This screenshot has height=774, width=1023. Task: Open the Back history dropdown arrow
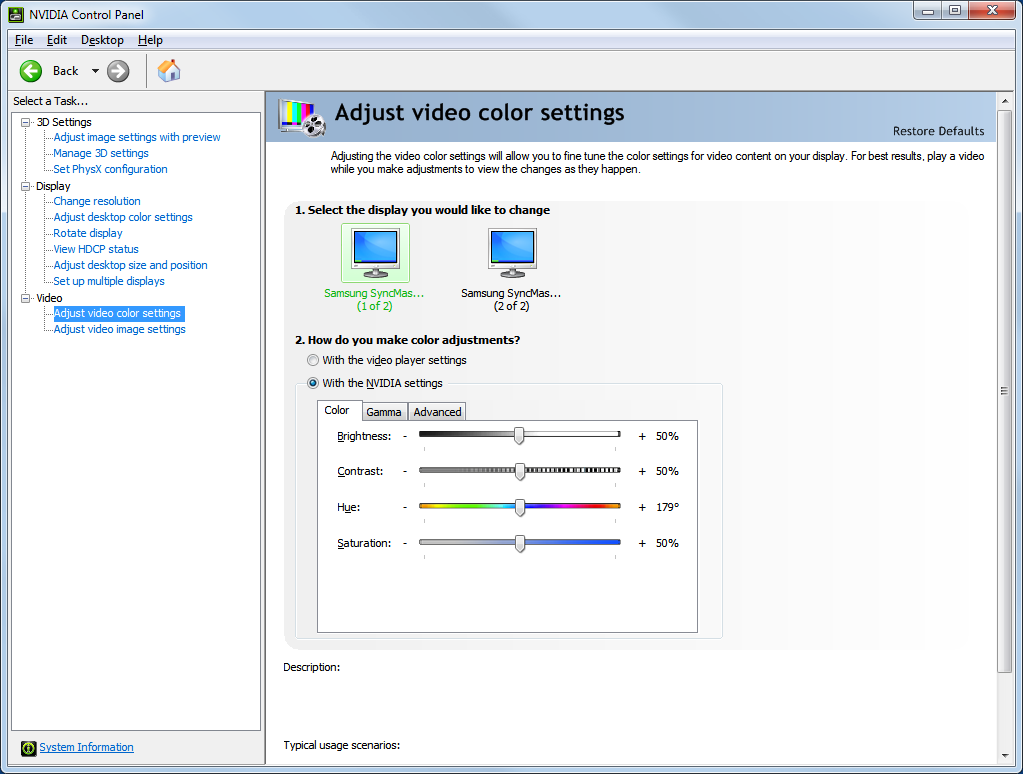(95, 71)
